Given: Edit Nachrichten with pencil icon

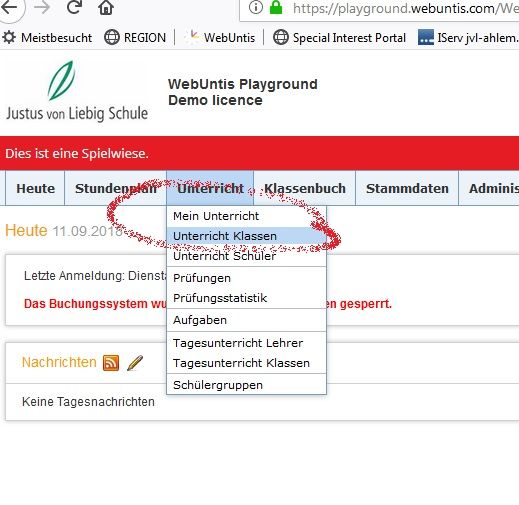Looking at the screenshot, I should [135, 363].
